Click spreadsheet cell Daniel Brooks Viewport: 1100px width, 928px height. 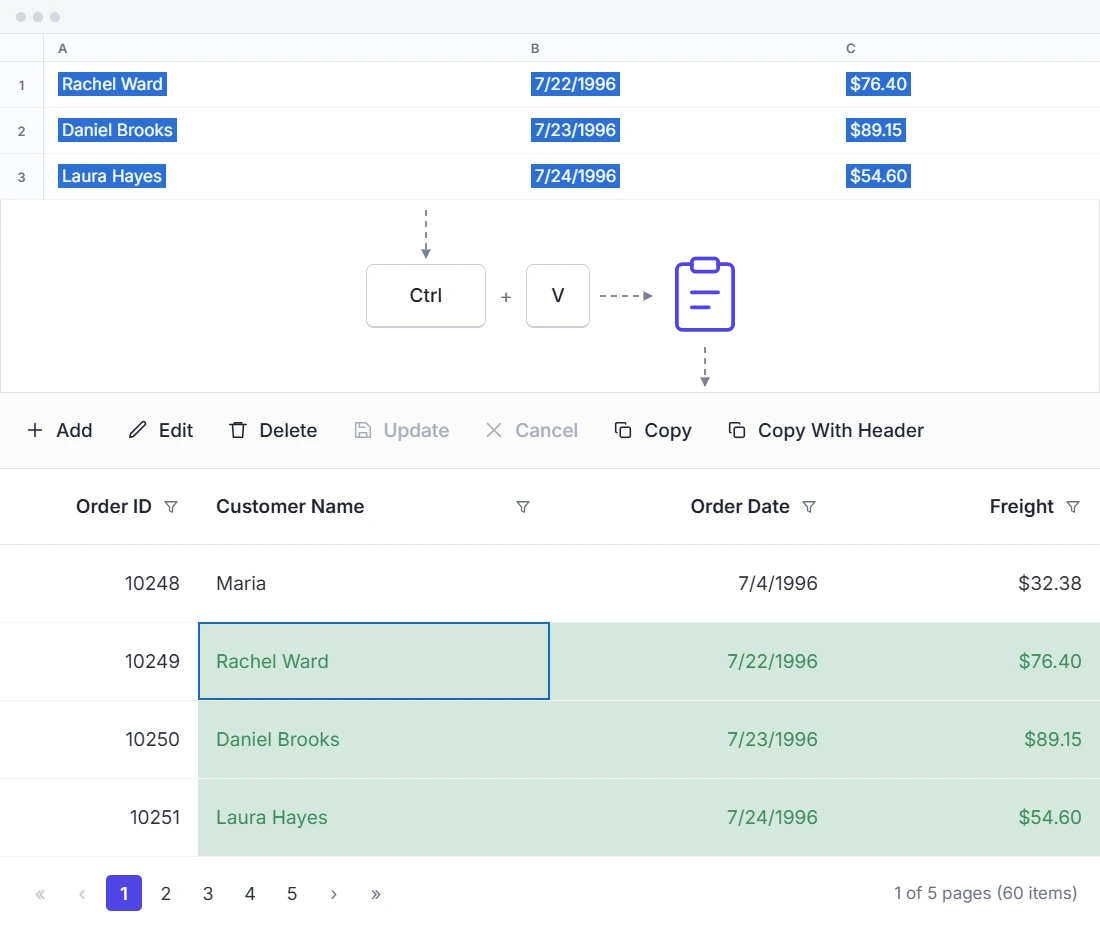tap(117, 130)
